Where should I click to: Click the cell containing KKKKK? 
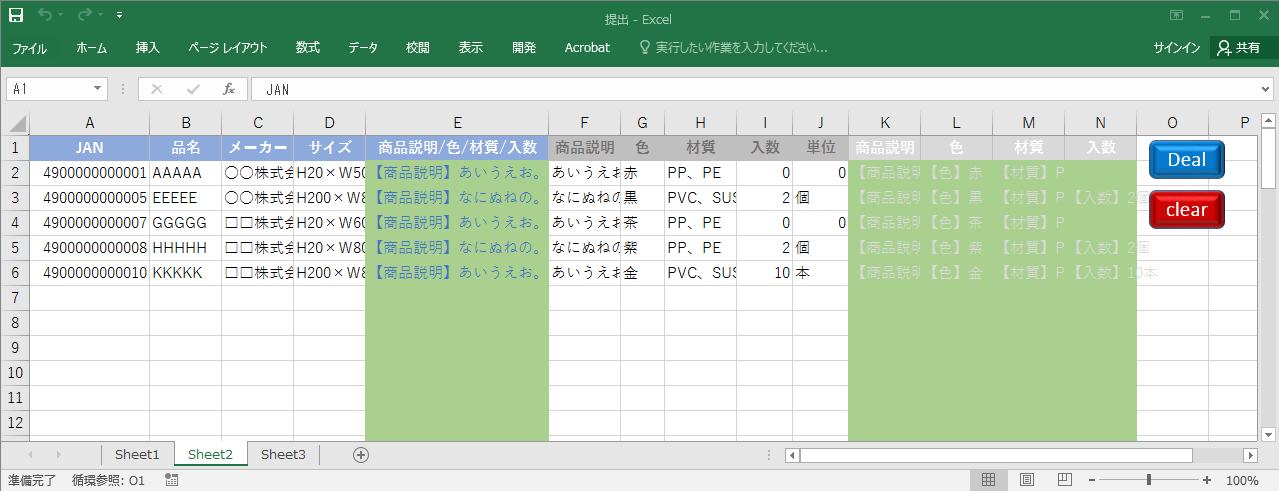point(186,272)
